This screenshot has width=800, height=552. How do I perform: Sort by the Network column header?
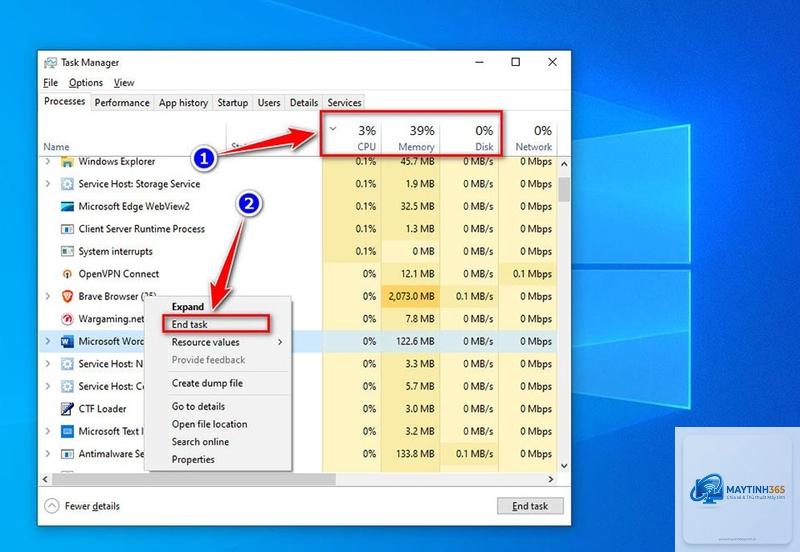(528, 138)
